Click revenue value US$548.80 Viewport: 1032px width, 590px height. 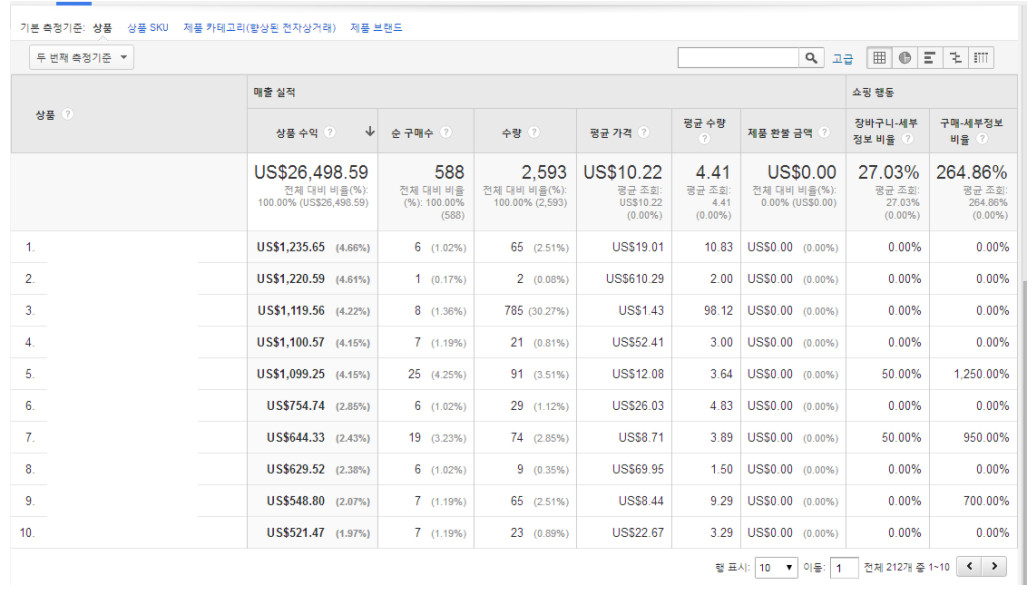pyautogui.click(x=296, y=500)
